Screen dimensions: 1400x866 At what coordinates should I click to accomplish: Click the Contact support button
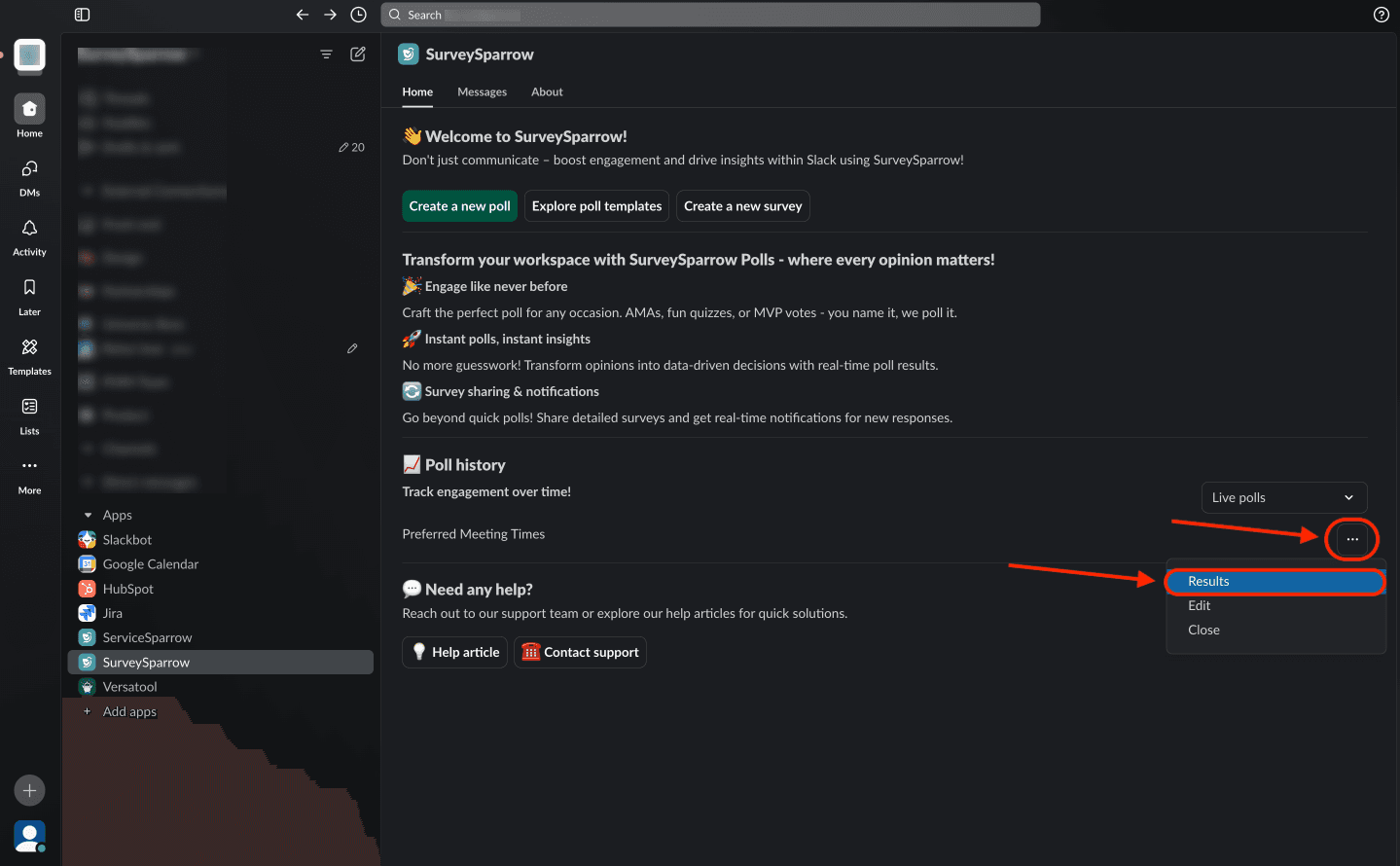[x=580, y=652]
